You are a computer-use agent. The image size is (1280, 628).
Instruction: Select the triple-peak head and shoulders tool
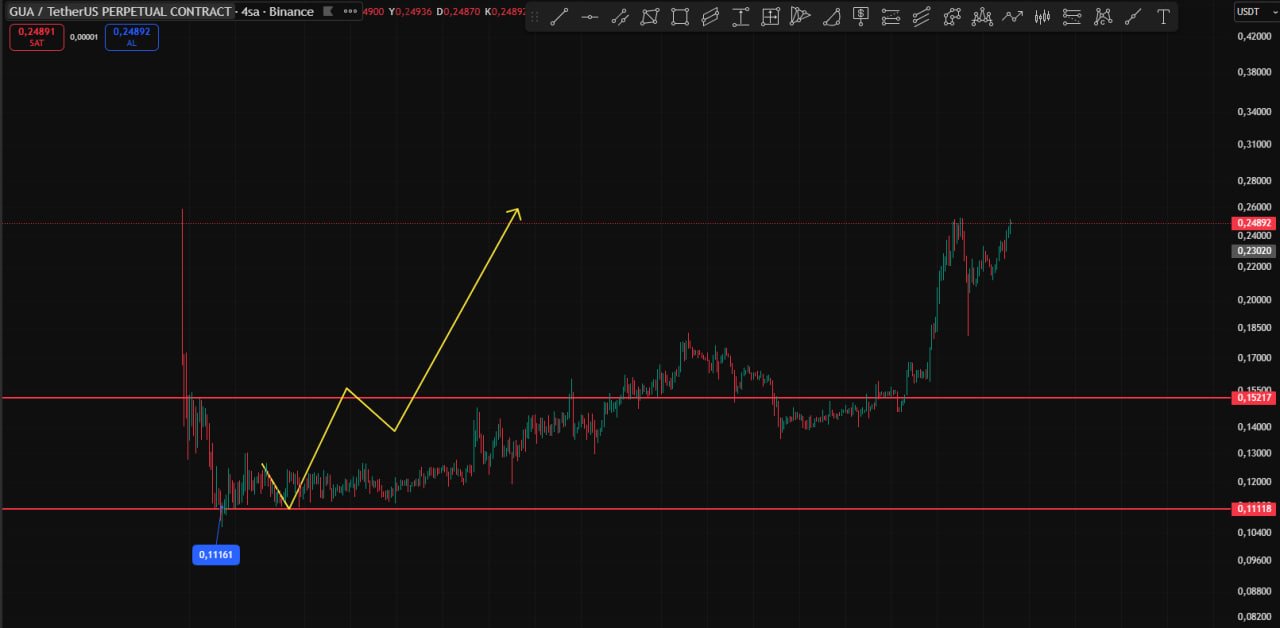click(982, 16)
